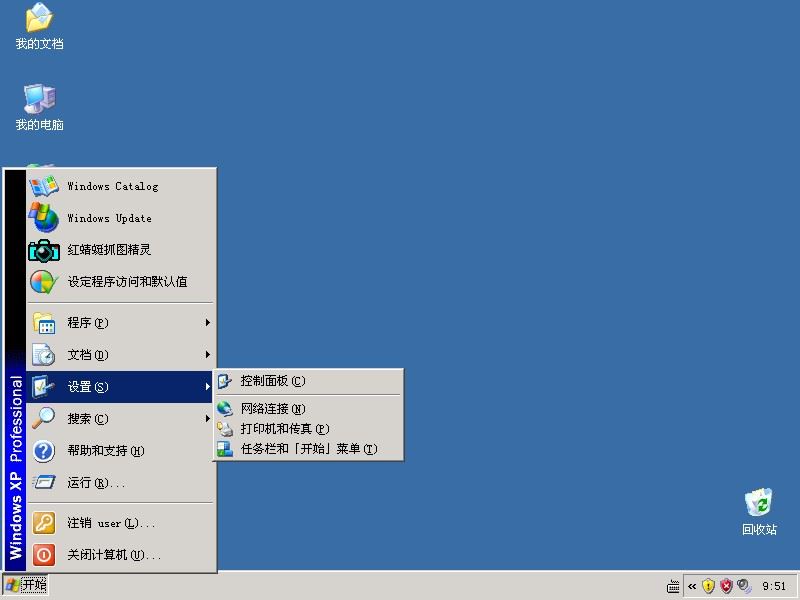Click the 搜索 magnifier icon
Viewport: 800px width, 600px height.
(x=44, y=418)
